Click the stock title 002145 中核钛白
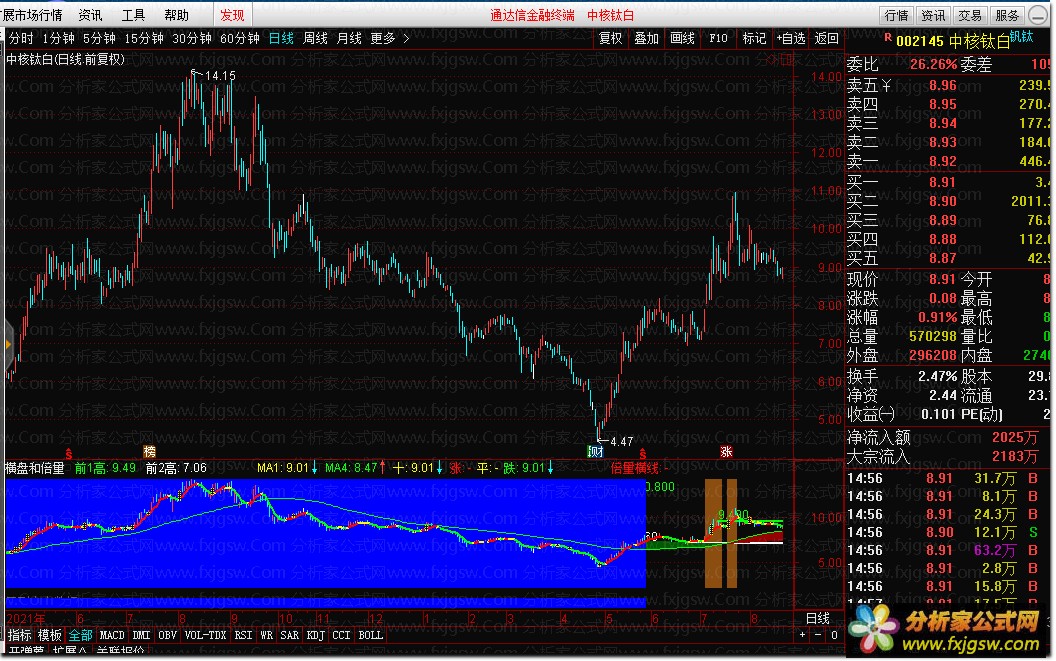The width and height of the screenshot is (1056, 661). click(953, 41)
